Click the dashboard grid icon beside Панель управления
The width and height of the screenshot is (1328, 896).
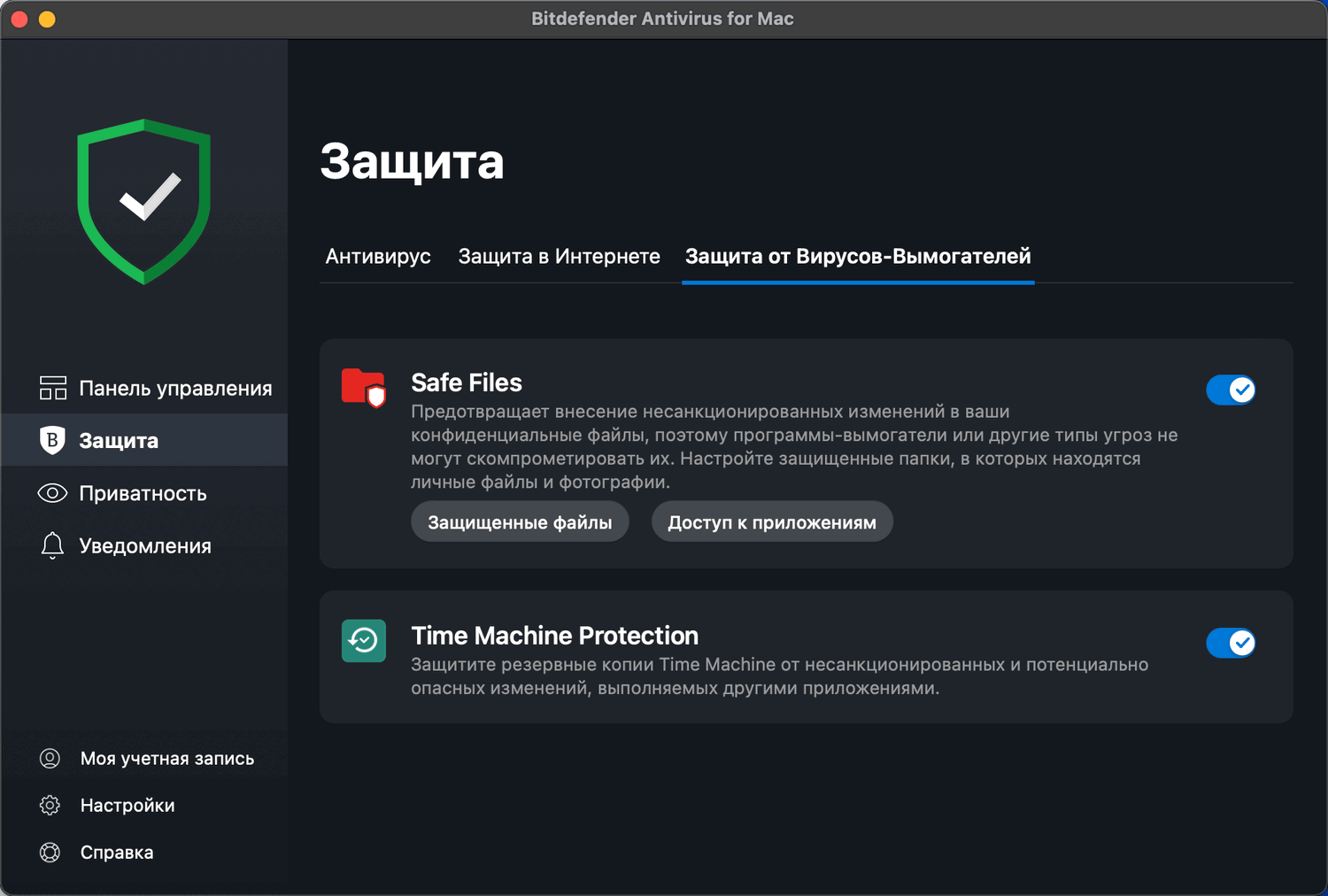[53, 388]
